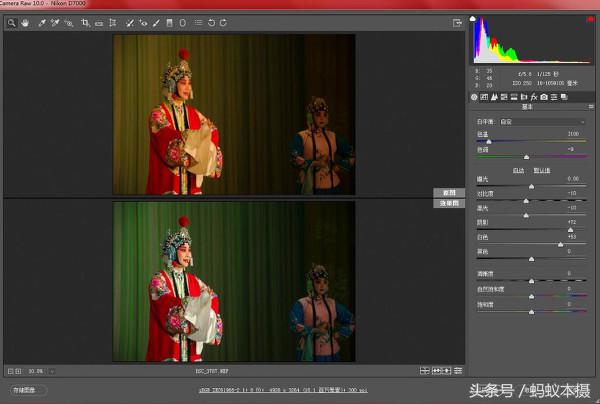The width and height of the screenshot is (600, 404).
Task: Click the zoom in plus button
Action: click(18, 371)
